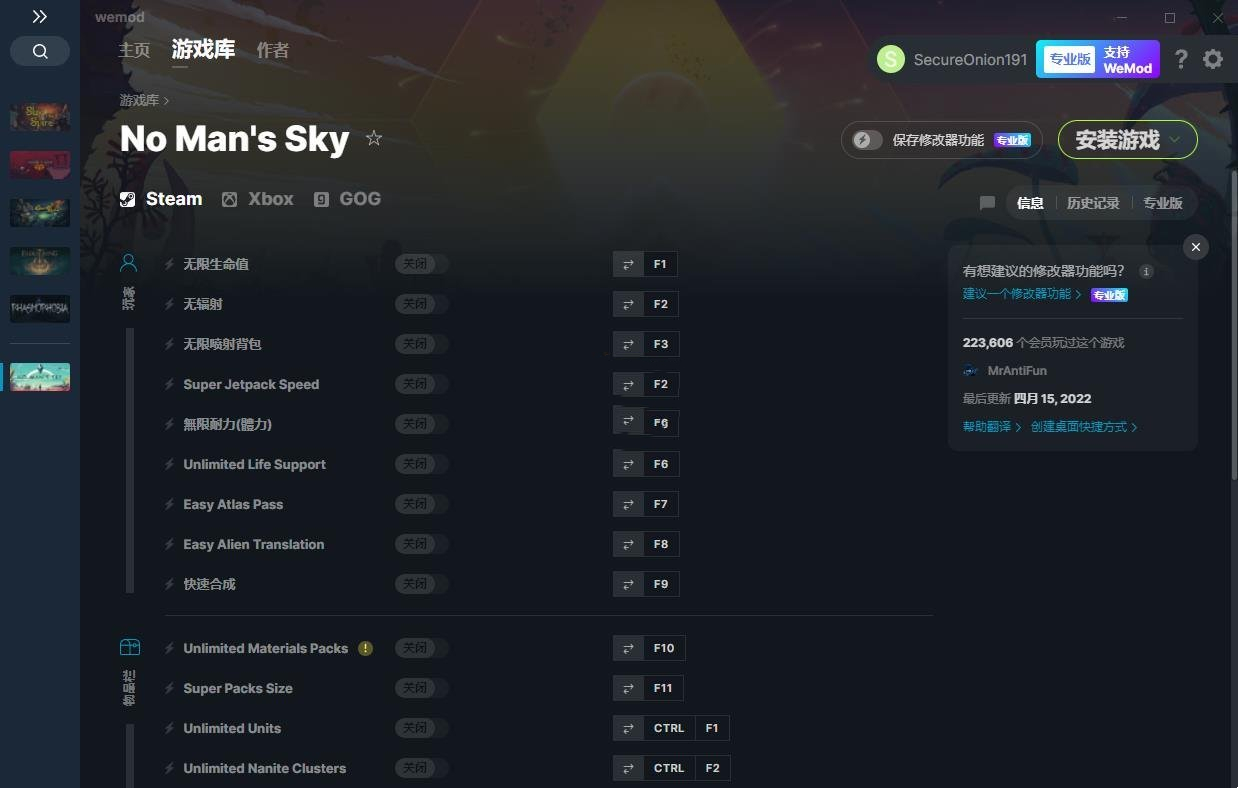Open the help question mark icon
Viewport: 1238px width, 788px height.
pos(1181,59)
